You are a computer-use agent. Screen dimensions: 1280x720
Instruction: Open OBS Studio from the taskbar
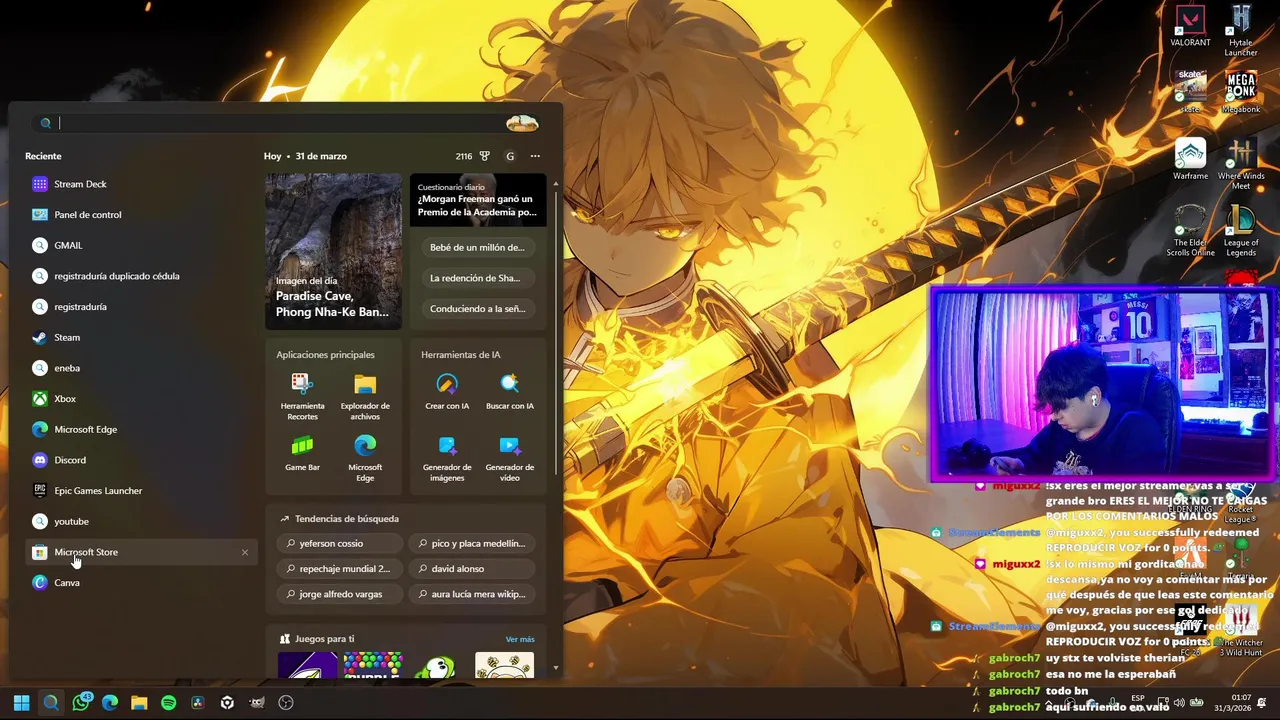click(286, 703)
